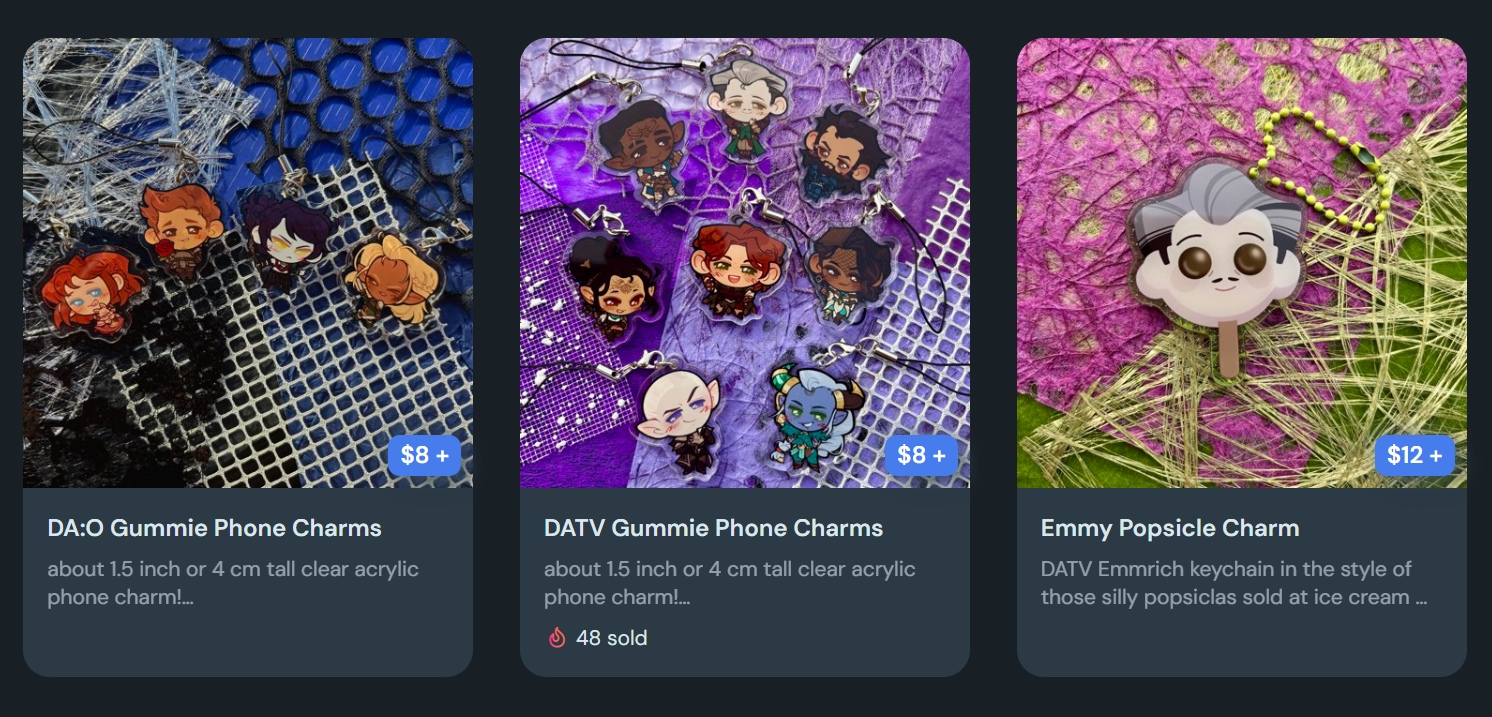Click the red-haired blue-eyed charm in DA:O photo
The width and height of the screenshot is (1492, 717).
(90, 291)
